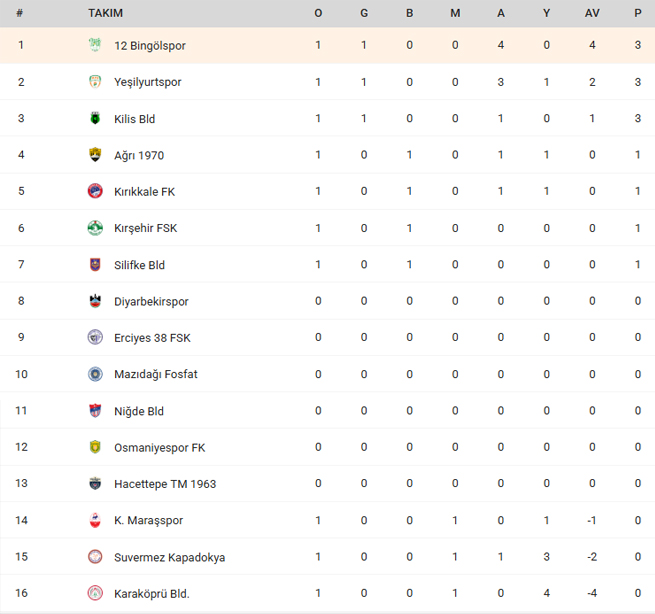Click the Kırıkkale FK crest icon

click(95, 191)
